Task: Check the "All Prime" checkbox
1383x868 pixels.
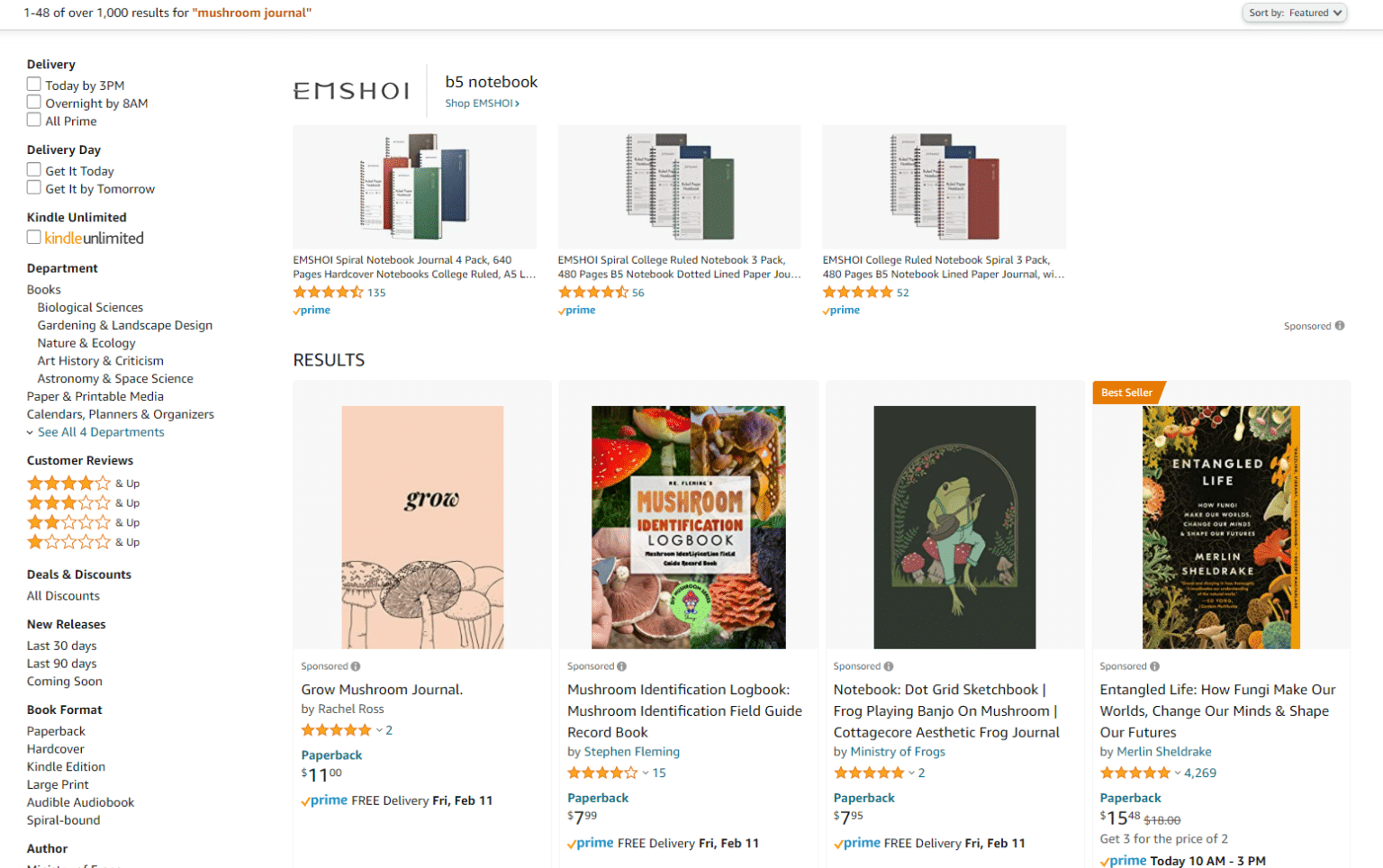Action: 34,119
